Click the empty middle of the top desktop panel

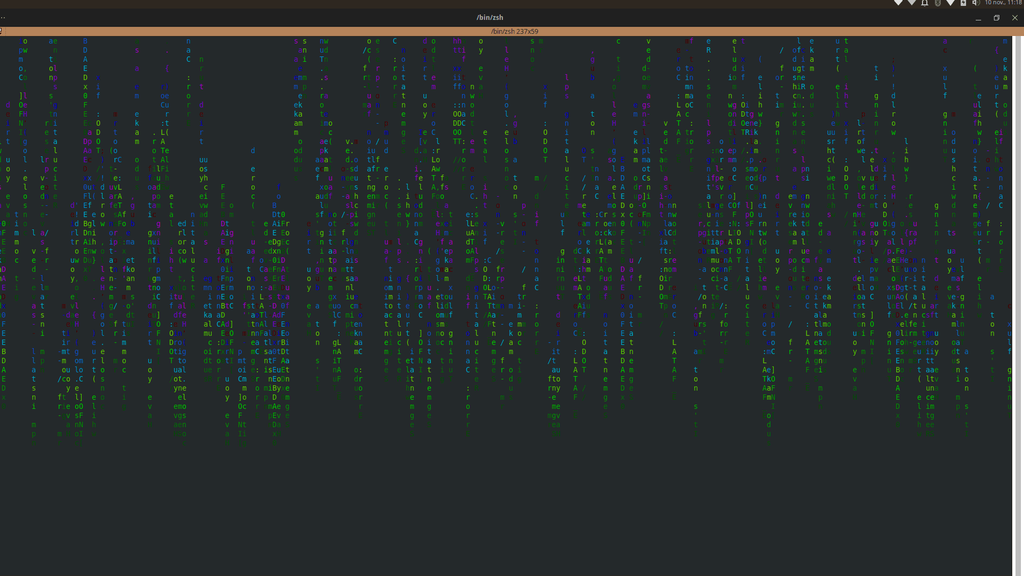[500, 4]
